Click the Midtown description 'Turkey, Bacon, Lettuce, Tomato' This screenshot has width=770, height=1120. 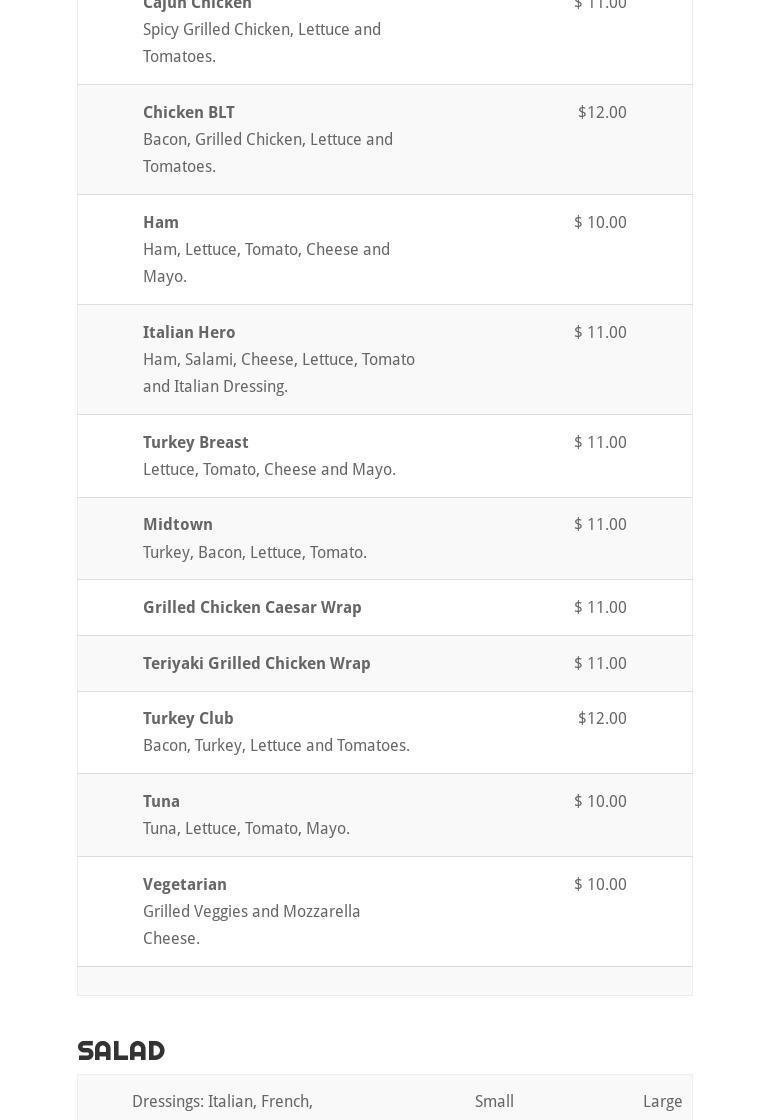point(254,552)
